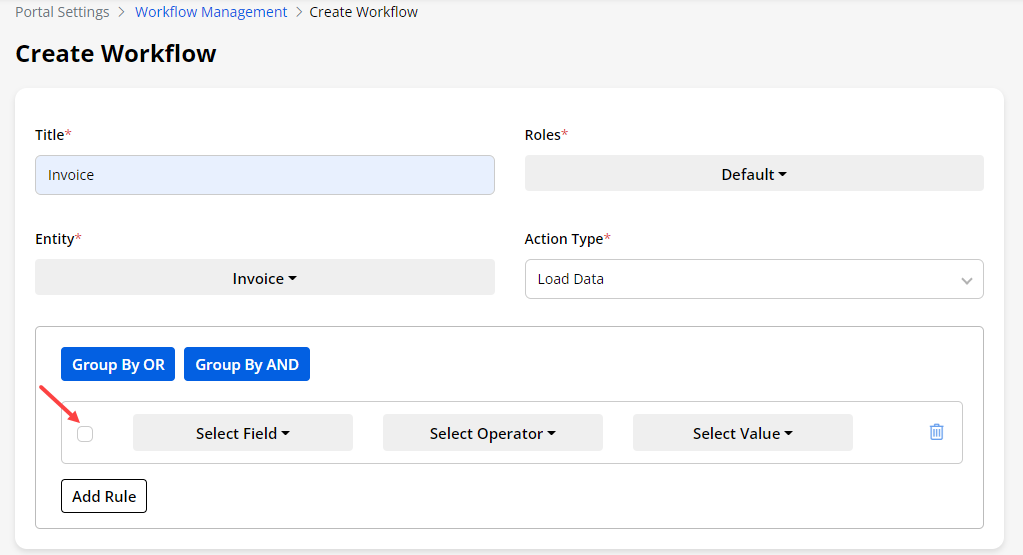Open the Action Type Load Data select

click(754, 279)
